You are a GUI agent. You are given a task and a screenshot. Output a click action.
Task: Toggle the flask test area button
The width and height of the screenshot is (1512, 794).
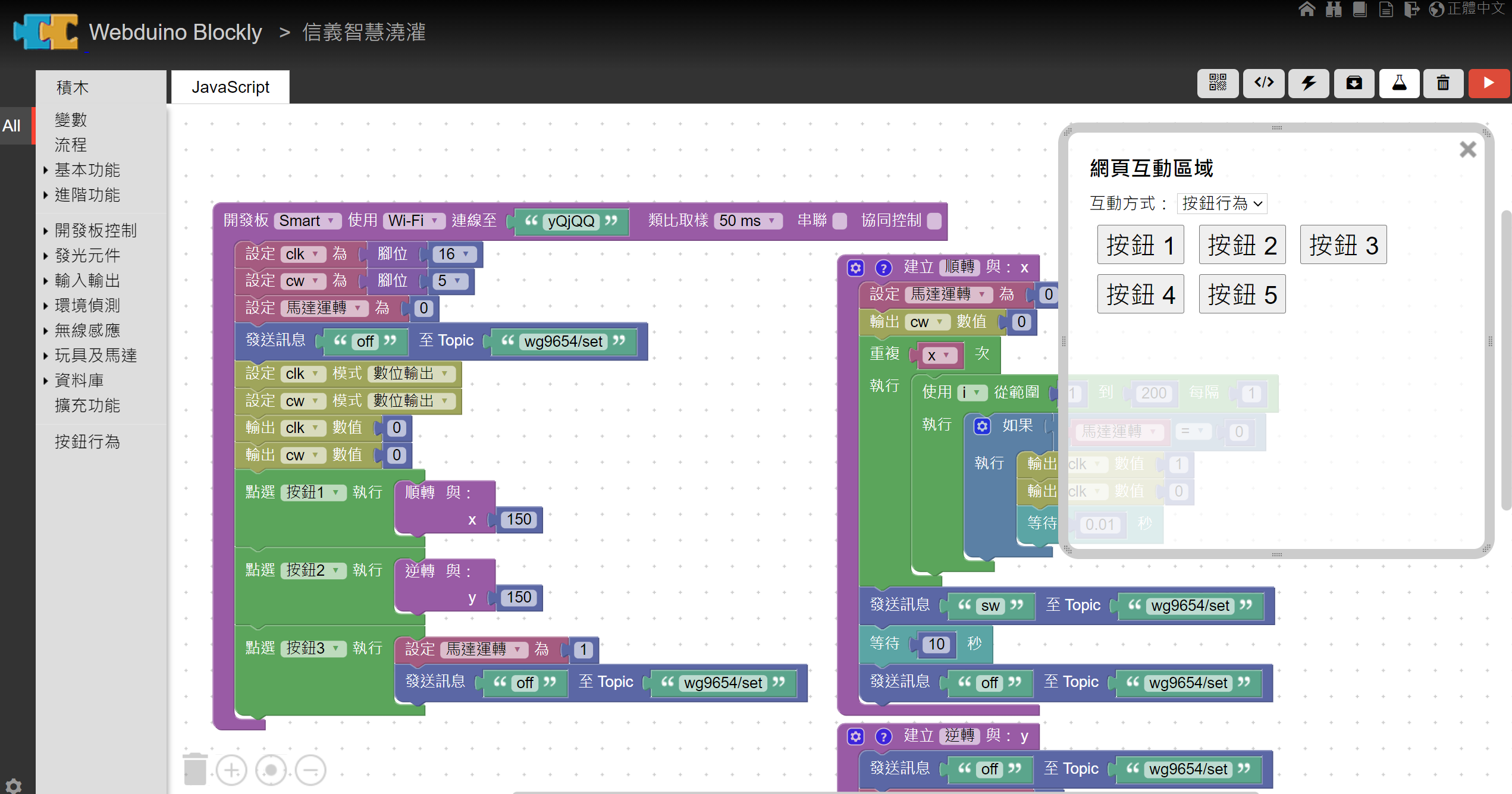(1399, 83)
